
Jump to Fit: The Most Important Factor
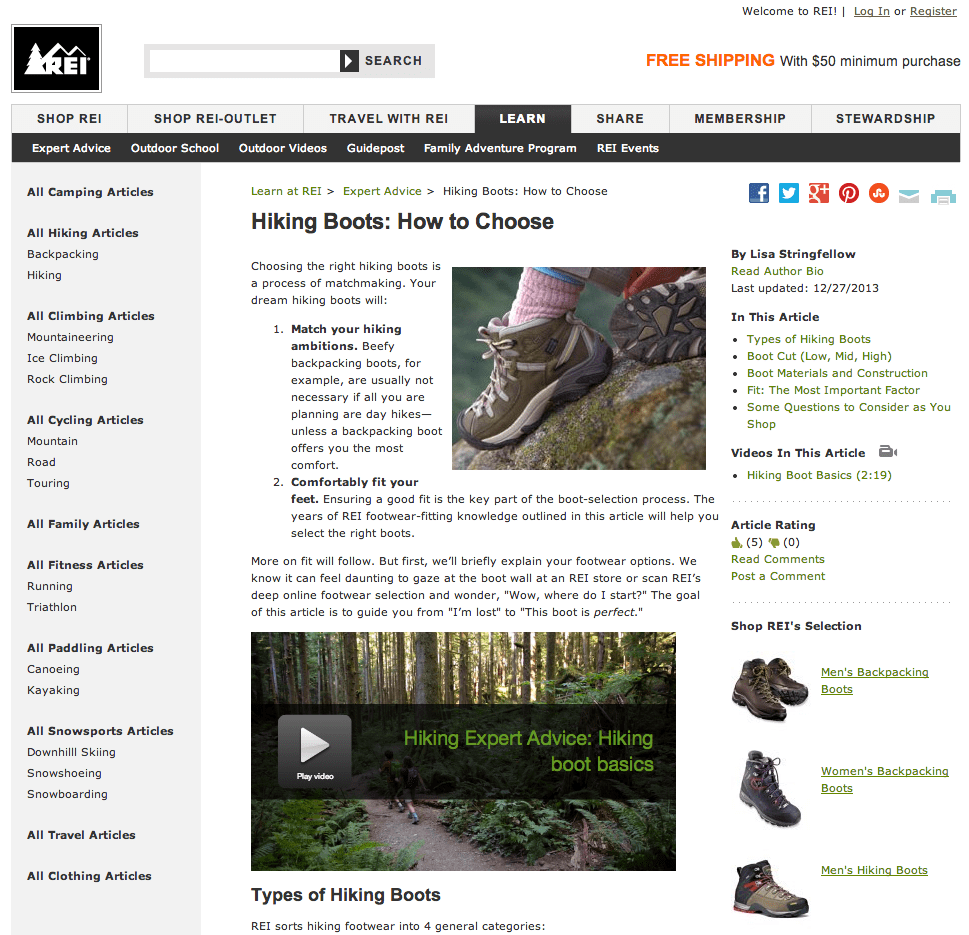pyautogui.click(x=833, y=391)
